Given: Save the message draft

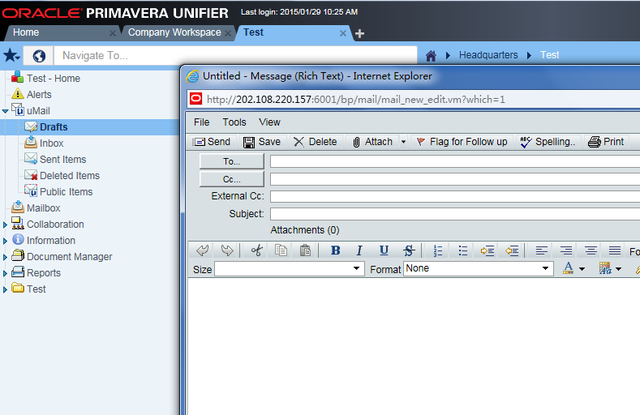Looking at the screenshot, I should pos(262,142).
